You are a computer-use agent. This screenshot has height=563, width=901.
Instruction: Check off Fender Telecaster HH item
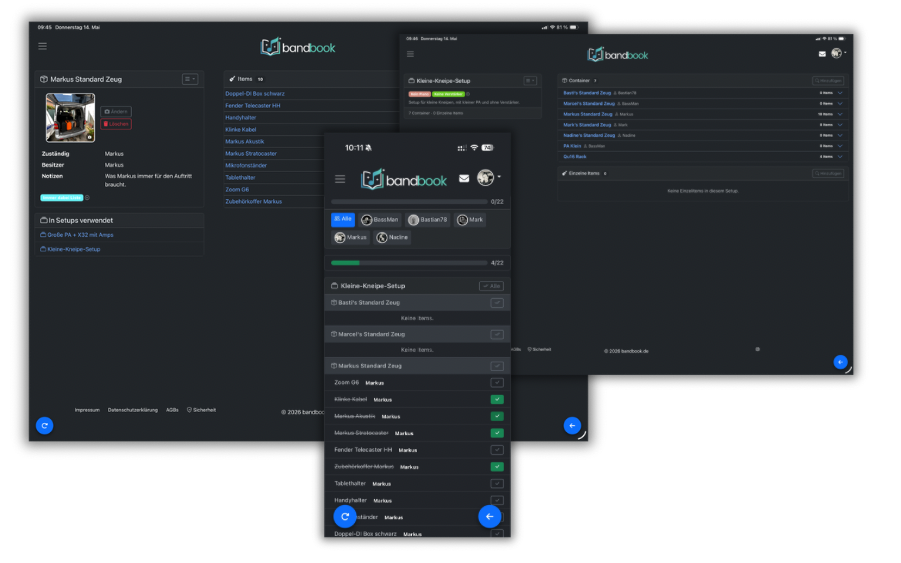pos(497,450)
